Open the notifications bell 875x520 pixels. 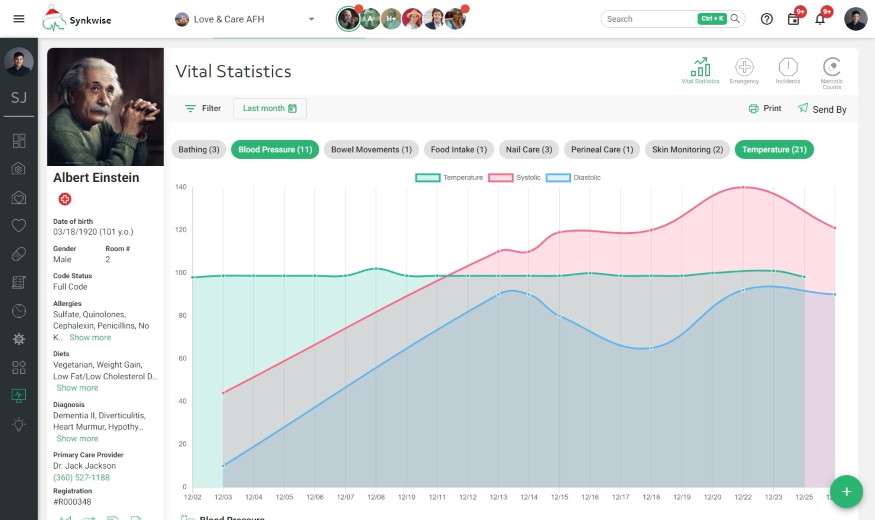click(820, 19)
